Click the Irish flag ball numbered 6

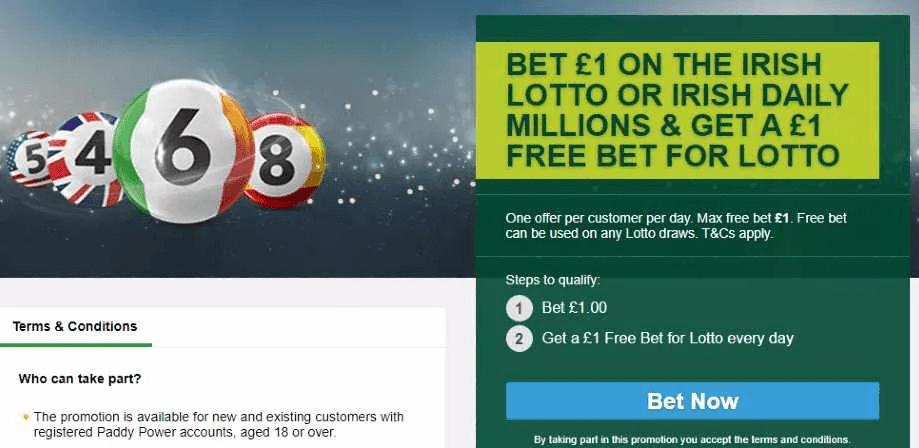pos(183,151)
